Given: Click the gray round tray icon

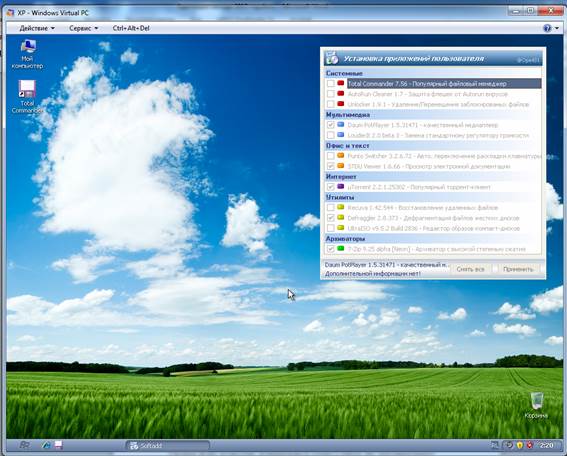Looking at the screenshot, I should (x=509, y=445).
